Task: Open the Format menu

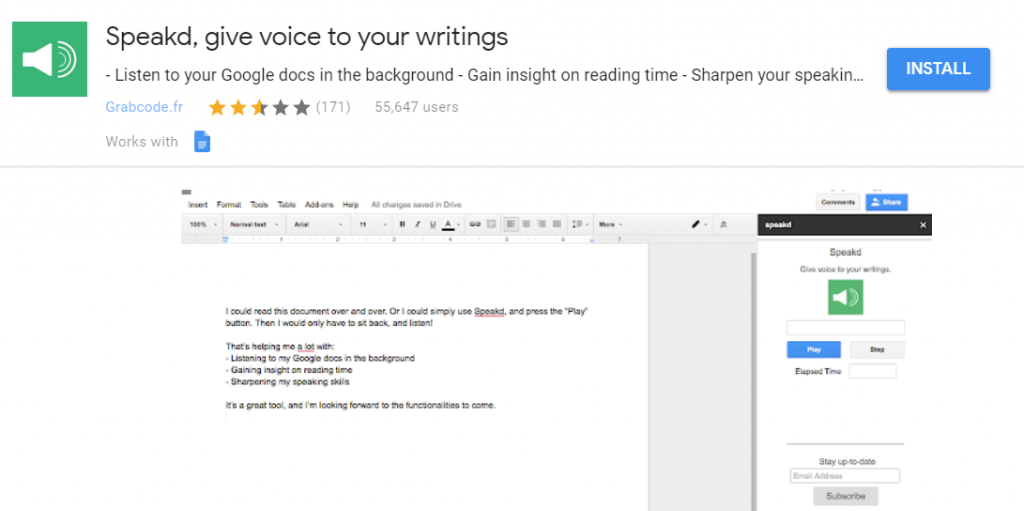Action: tap(229, 205)
